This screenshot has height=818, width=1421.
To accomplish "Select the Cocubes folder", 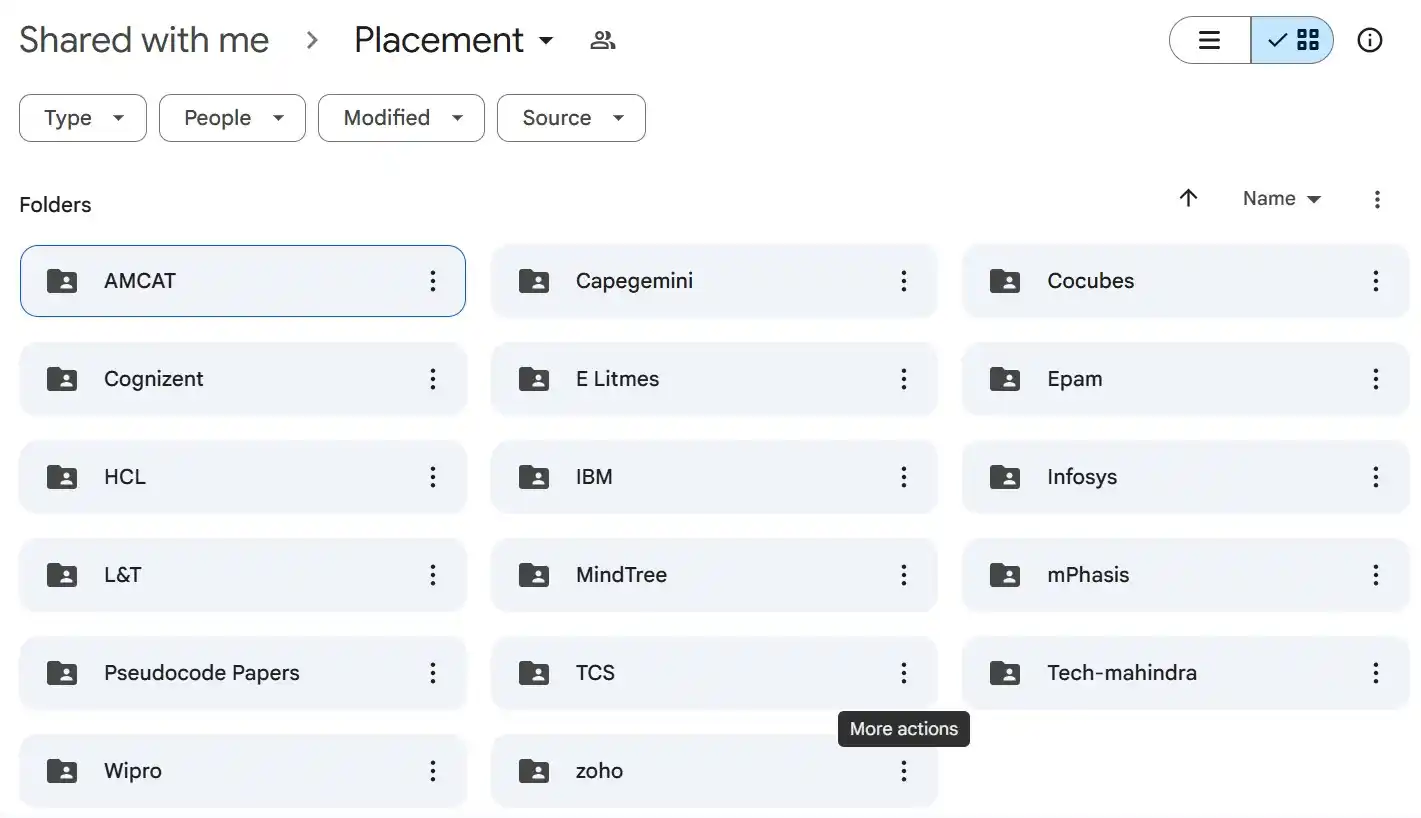I will [x=1186, y=281].
